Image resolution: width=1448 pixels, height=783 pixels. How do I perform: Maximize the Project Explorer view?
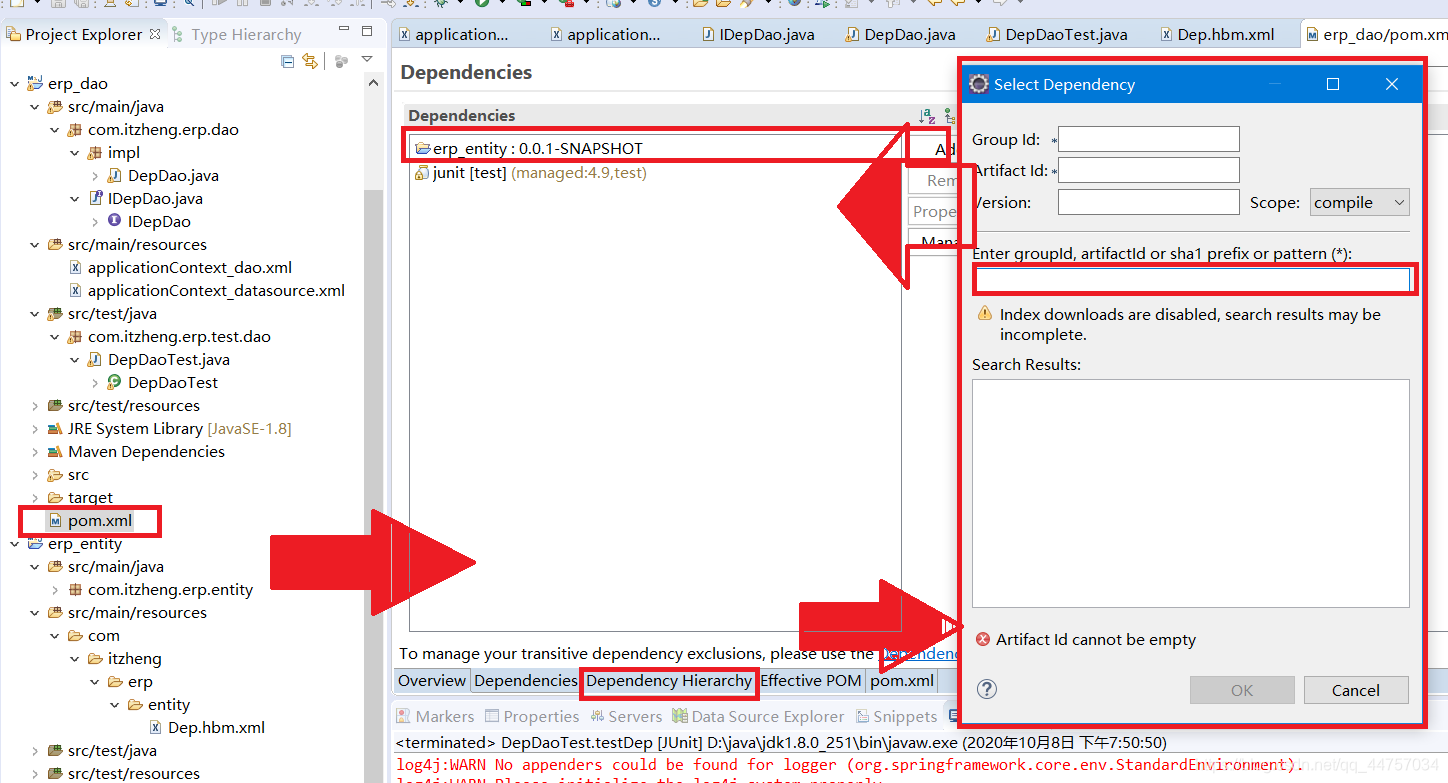(x=367, y=31)
